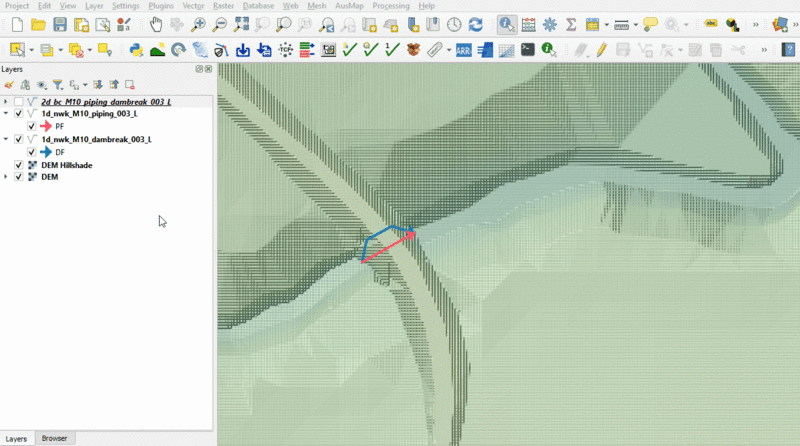Open the measure tool dropdown arrow

coord(636,24)
